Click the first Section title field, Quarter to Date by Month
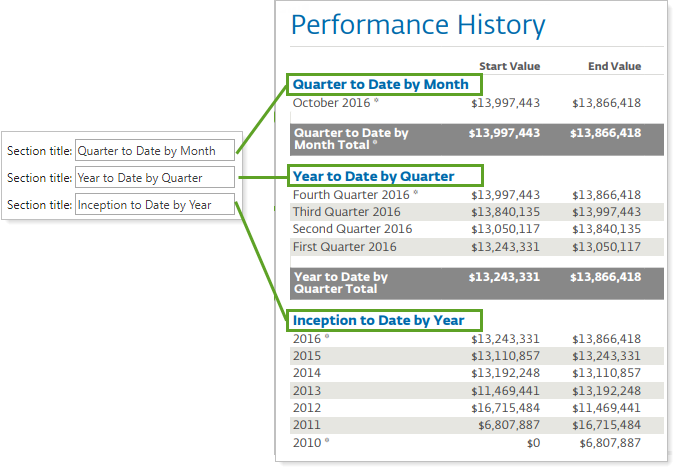680x476 pixels. tap(155, 151)
